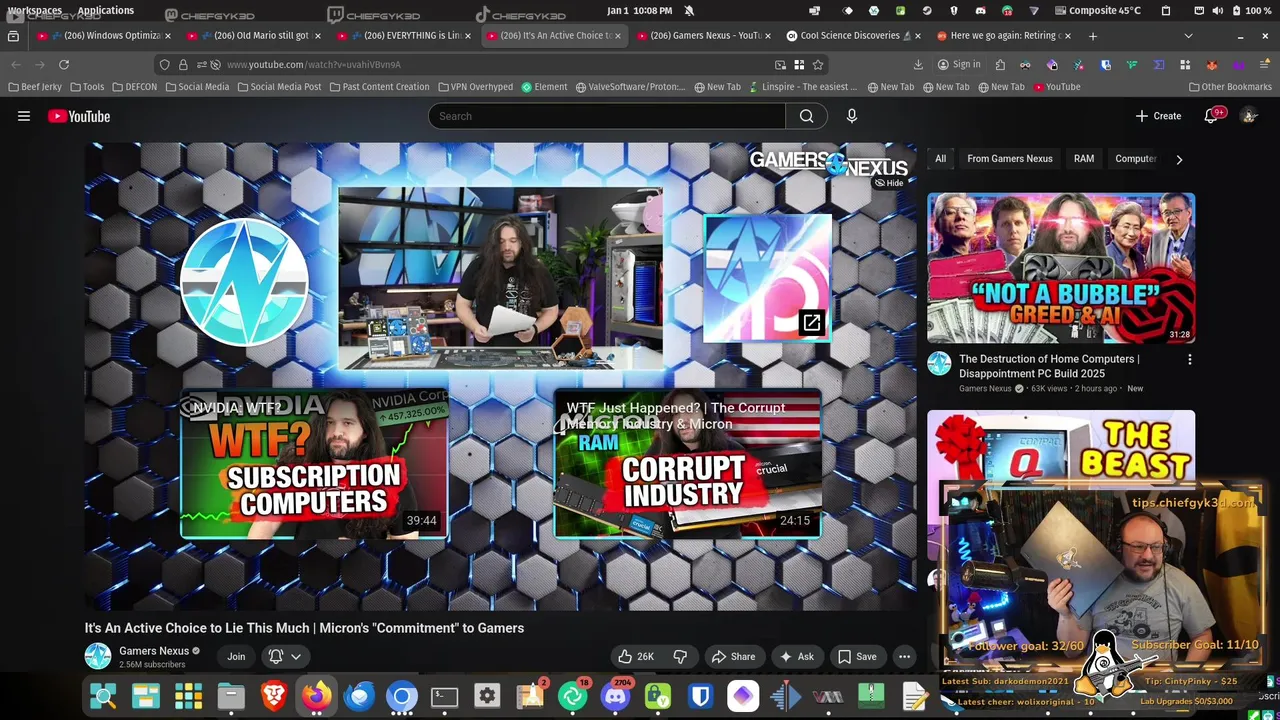
Task: Open end-screen subscribe card external link icon
Action: point(811,322)
